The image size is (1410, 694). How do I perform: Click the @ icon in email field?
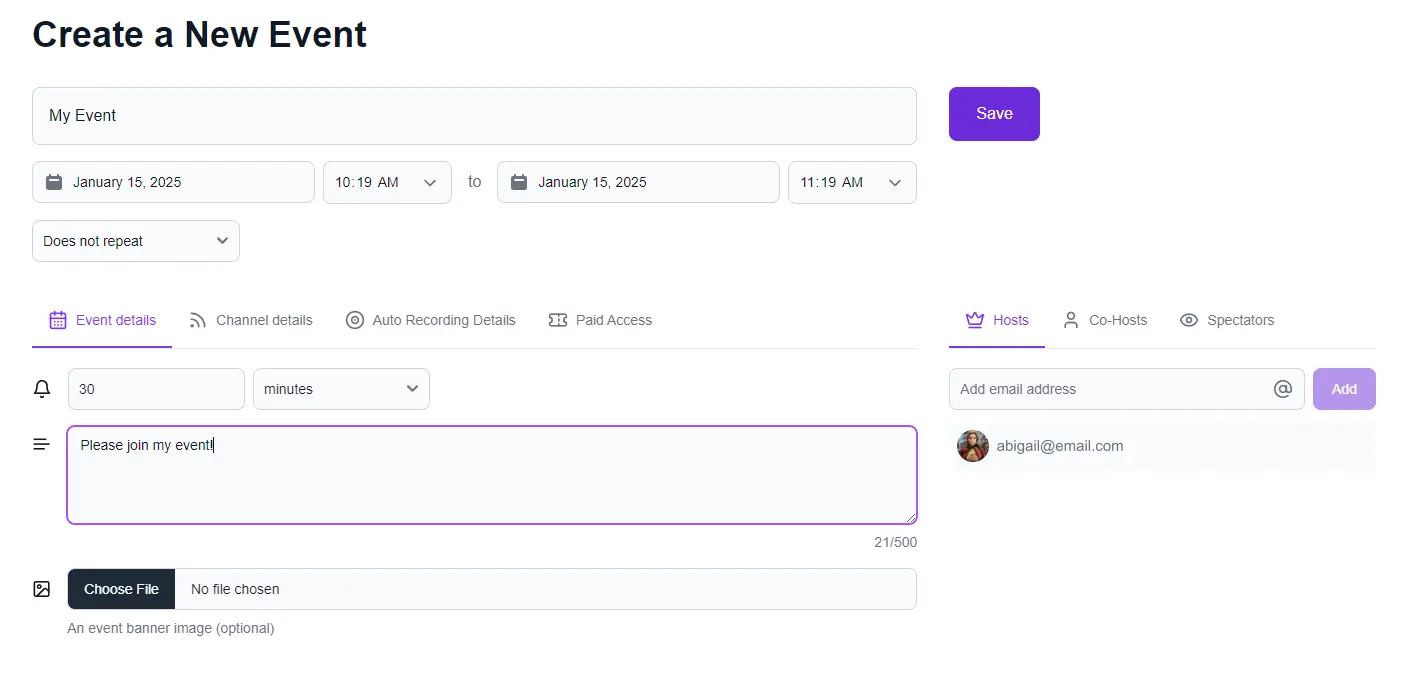(1283, 389)
